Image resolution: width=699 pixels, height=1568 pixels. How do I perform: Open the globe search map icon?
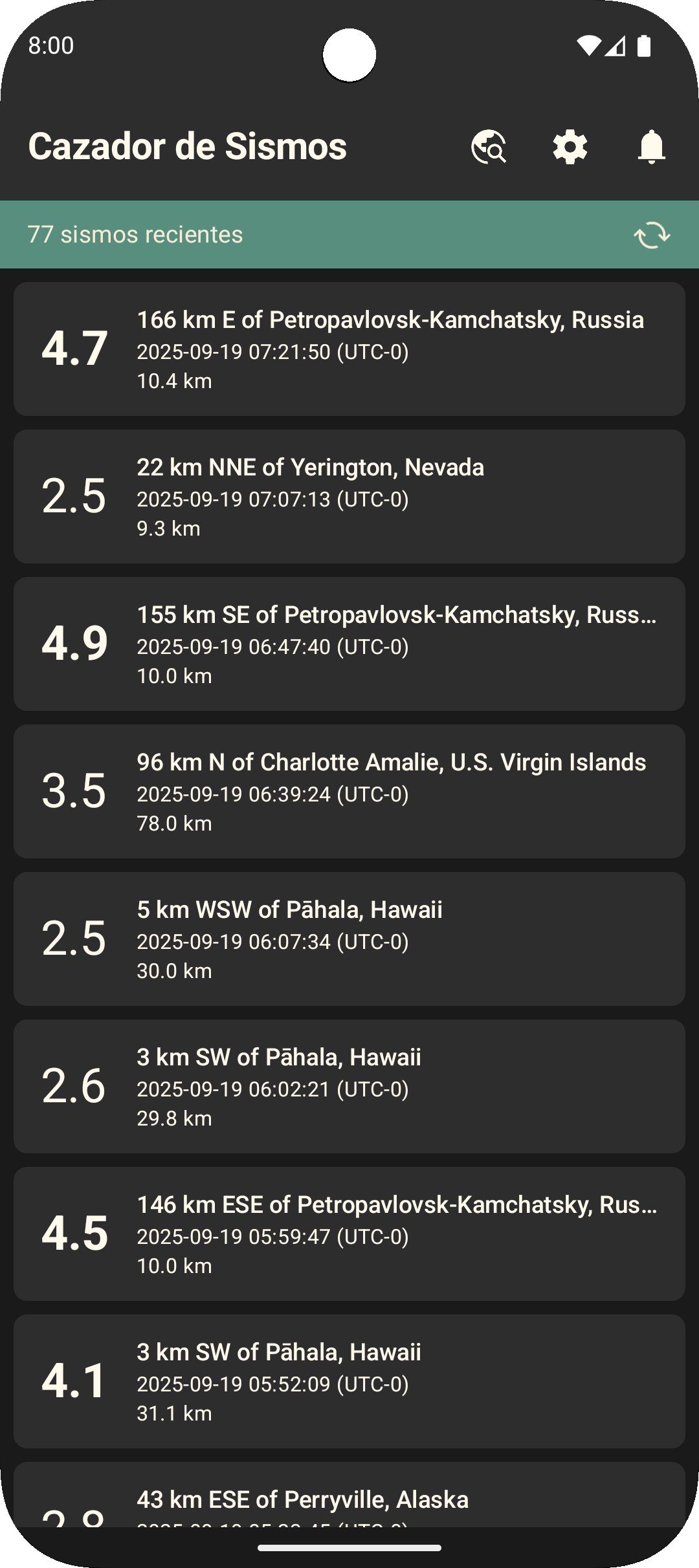click(489, 147)
